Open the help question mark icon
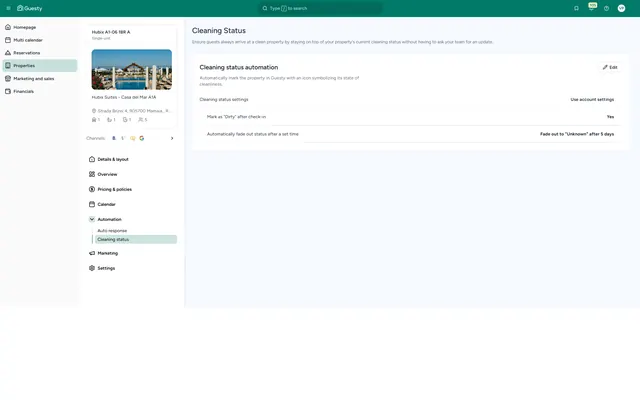640x400 pixels. pos(607,8)
